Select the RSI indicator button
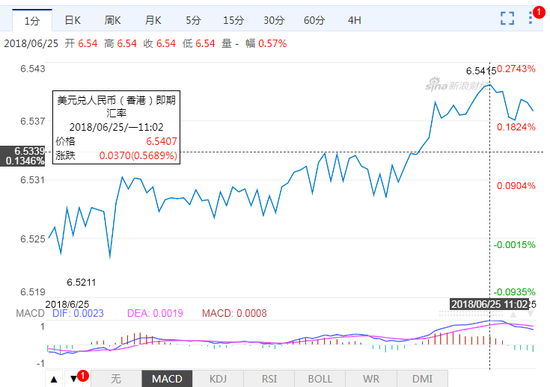 (x=269, y=379)
